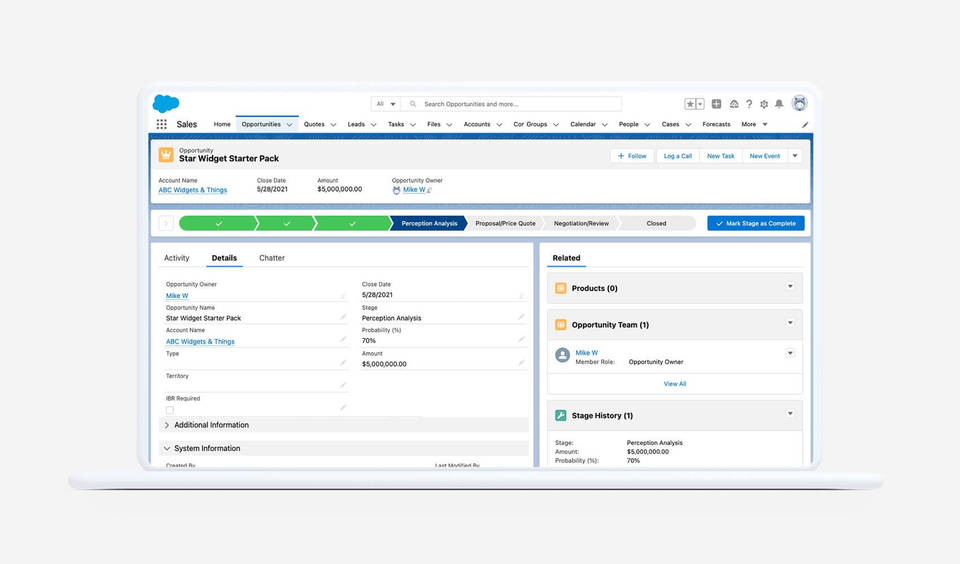The height and width of the screenshot is (564, 960).
Task: Click the Opportunity Team related list icon
Action: [x=560, y=325]
